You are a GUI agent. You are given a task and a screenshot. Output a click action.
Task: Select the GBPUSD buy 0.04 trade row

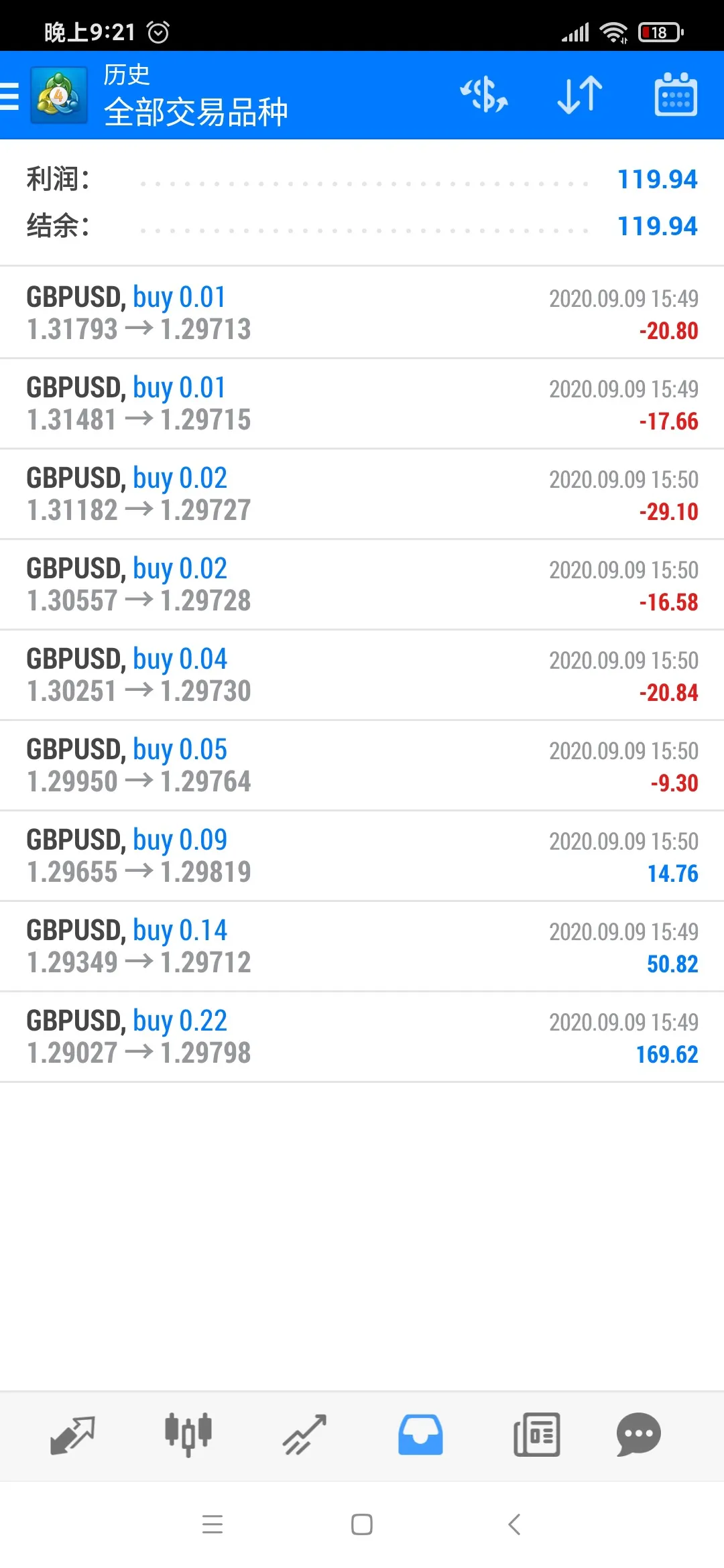point(362,675)
